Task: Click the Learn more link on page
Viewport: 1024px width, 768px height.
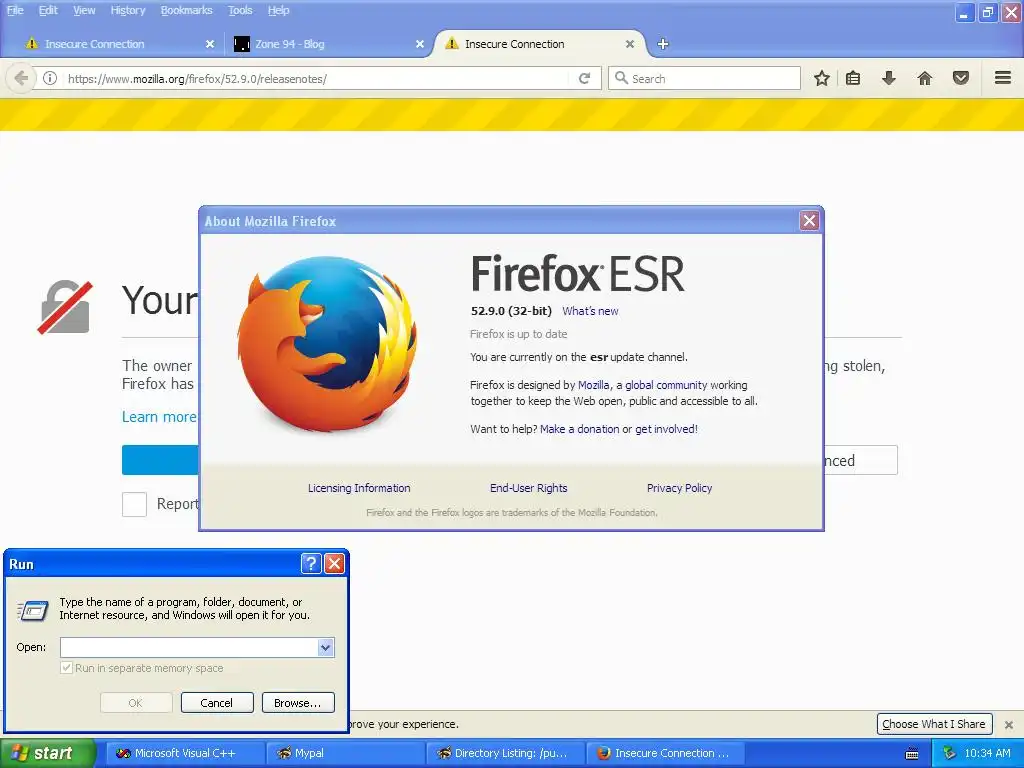Action: [159, 417]
